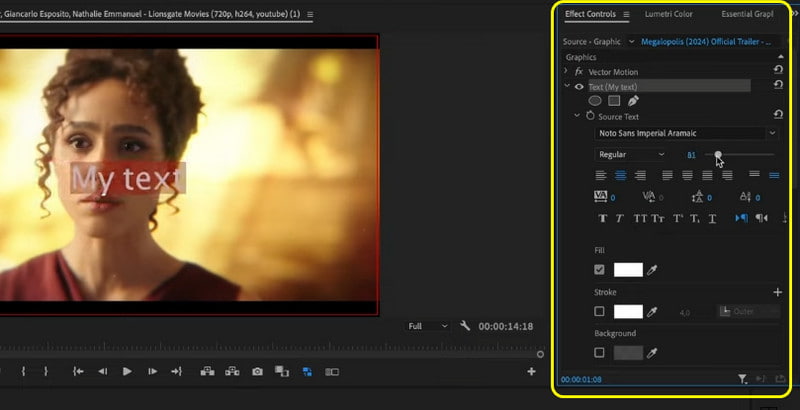This screenshot has width=800, height=410.
Task: Select the Effect Controls tab
Action: click(x=590, y=14)
